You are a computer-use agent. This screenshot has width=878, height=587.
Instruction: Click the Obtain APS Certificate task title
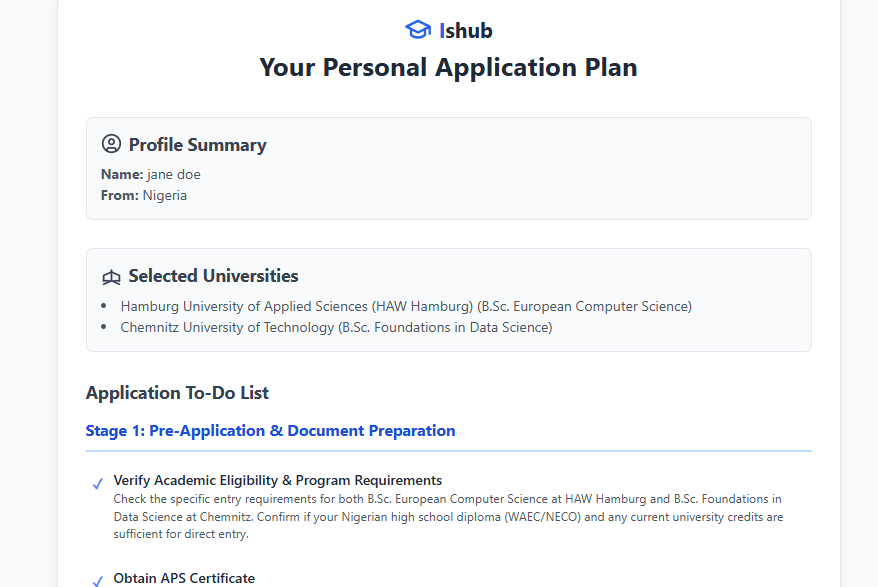pyautogui.click(x=184, y=578)
